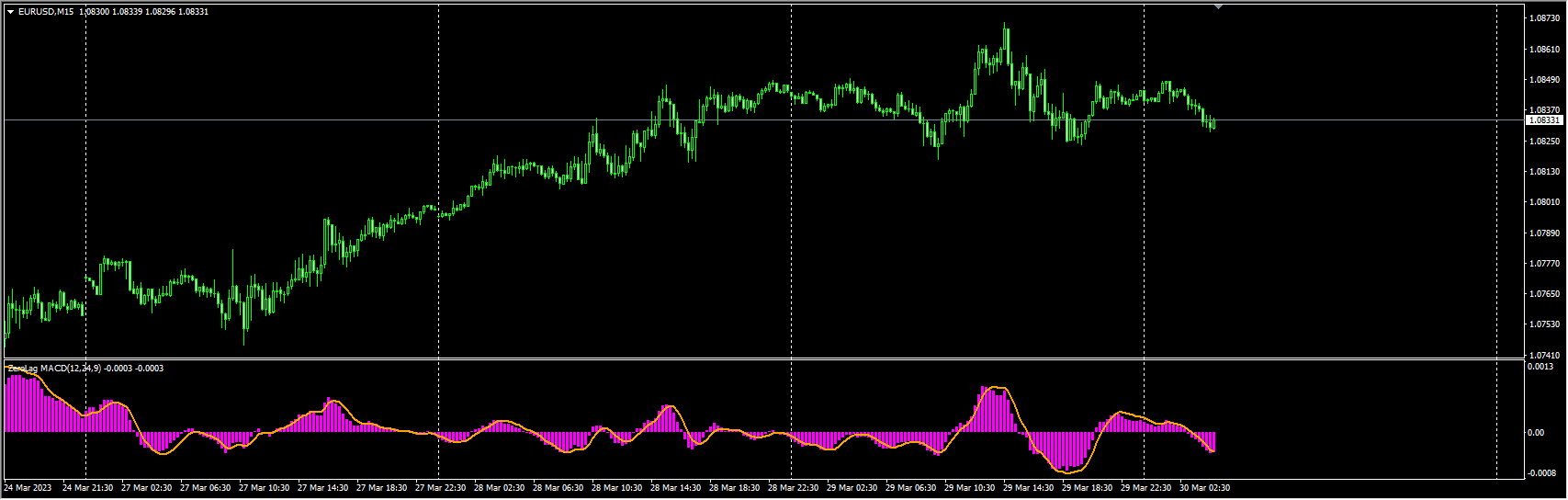Click price scale value 1.07530
The height and width of the screenshot is (500, 1568).
click(1544, 324)
